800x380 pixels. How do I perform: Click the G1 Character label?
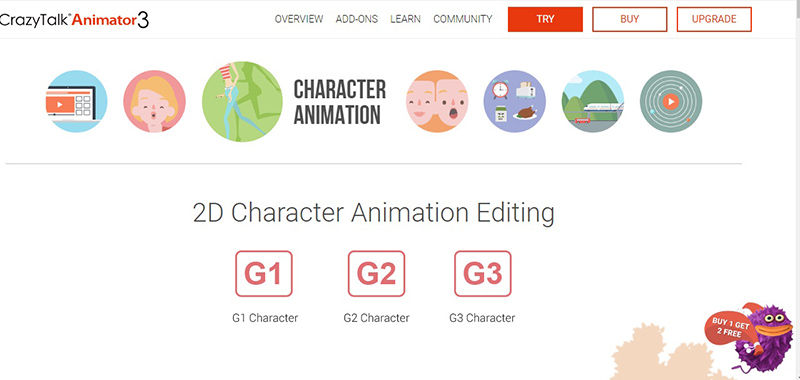point(265,318)
